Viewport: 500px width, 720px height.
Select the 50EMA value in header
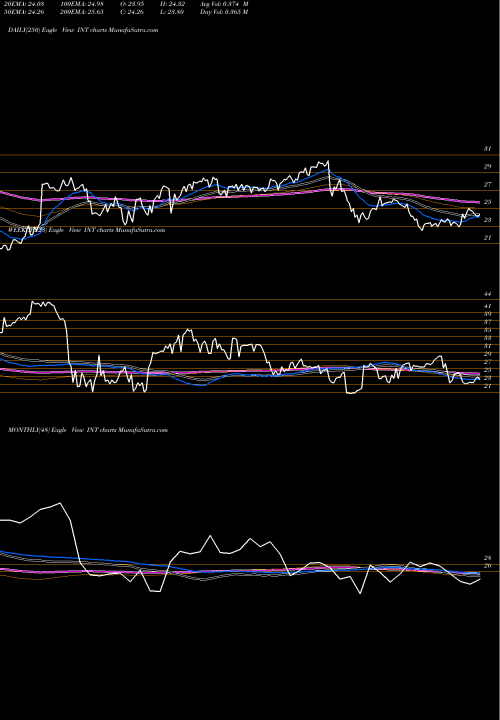tap(24, 12)
